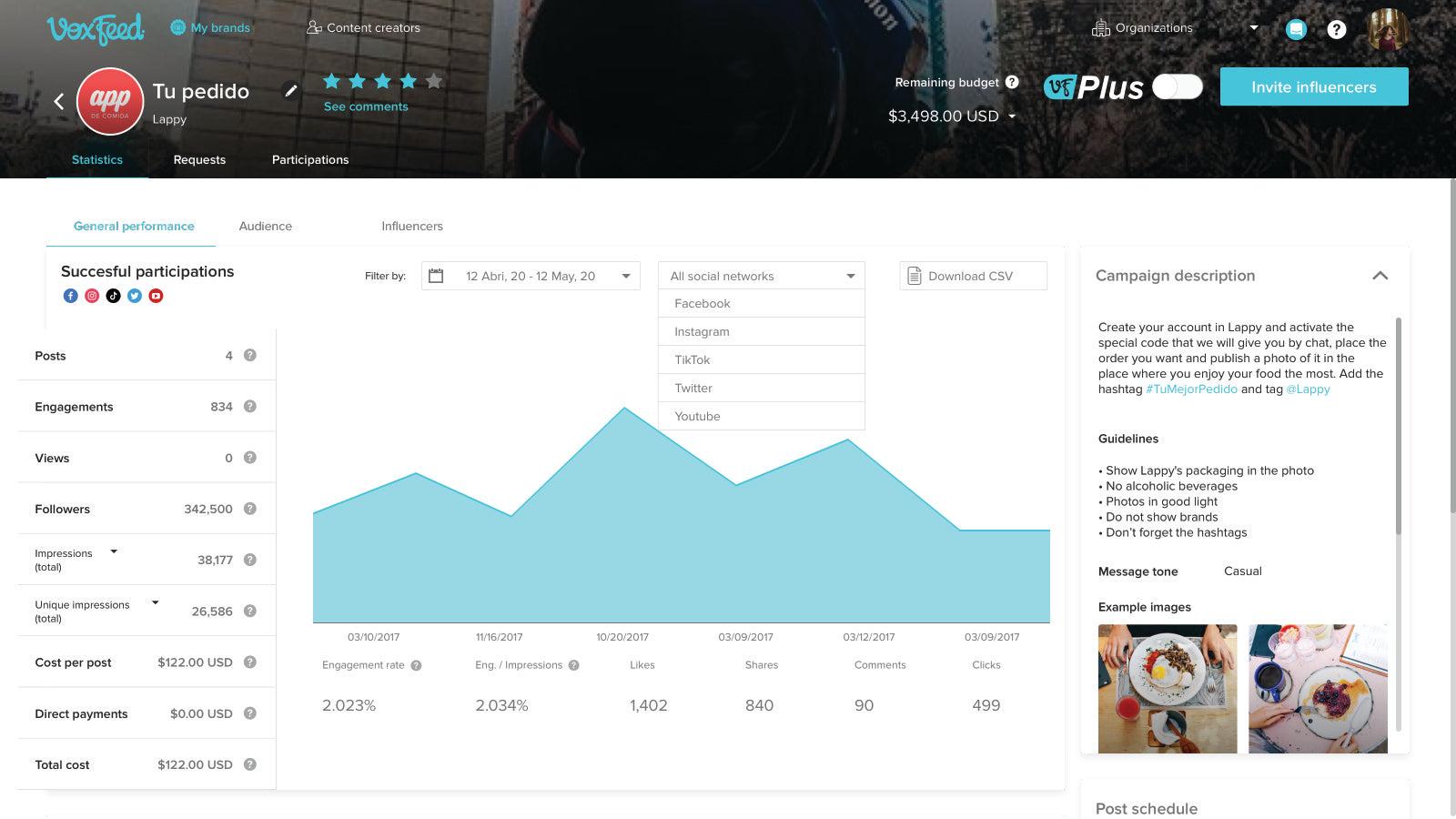Viewport: 1456px width, 819px height.
Task: Select the Twitter participation filter icon
Action: [x=134, y=295]
